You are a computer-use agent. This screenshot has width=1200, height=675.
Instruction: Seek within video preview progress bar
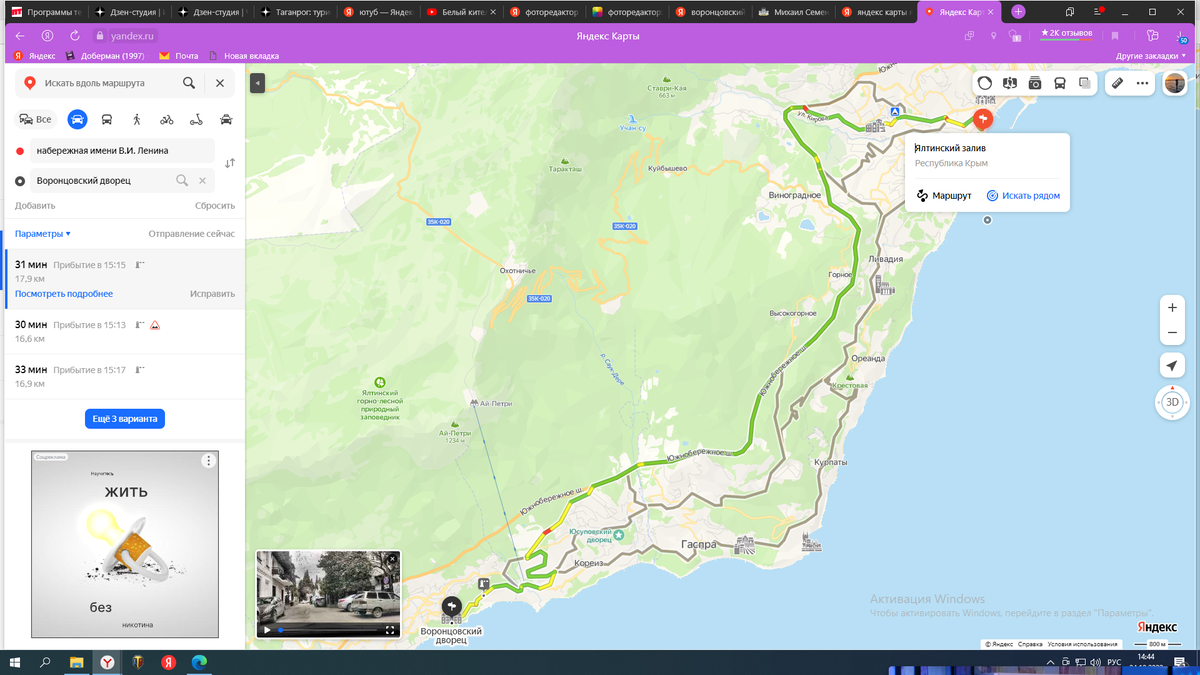[x=328, y=630]
